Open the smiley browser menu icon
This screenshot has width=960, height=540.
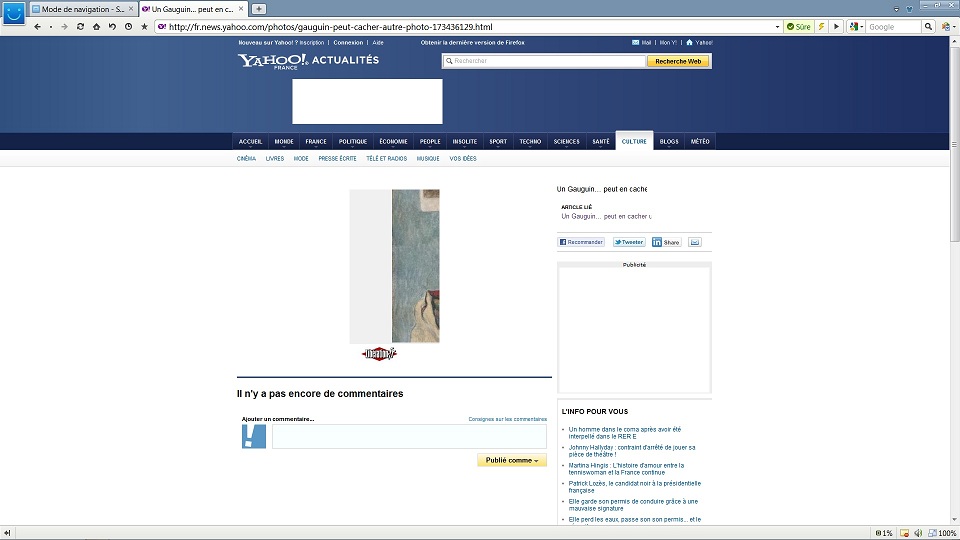(13, 12)
